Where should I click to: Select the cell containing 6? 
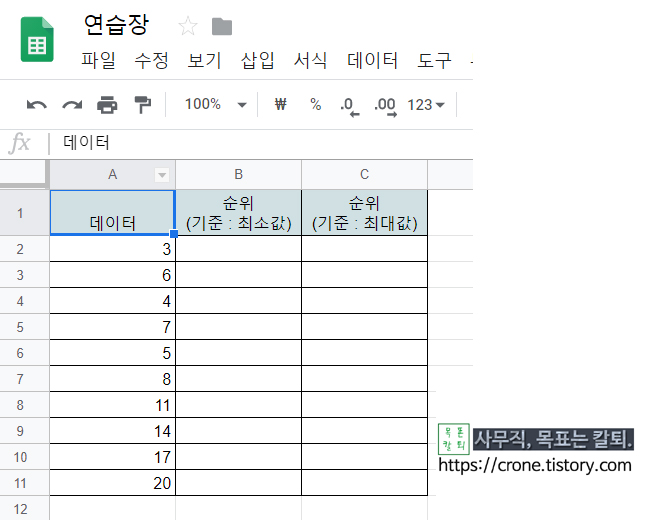[x=112, y=275]
